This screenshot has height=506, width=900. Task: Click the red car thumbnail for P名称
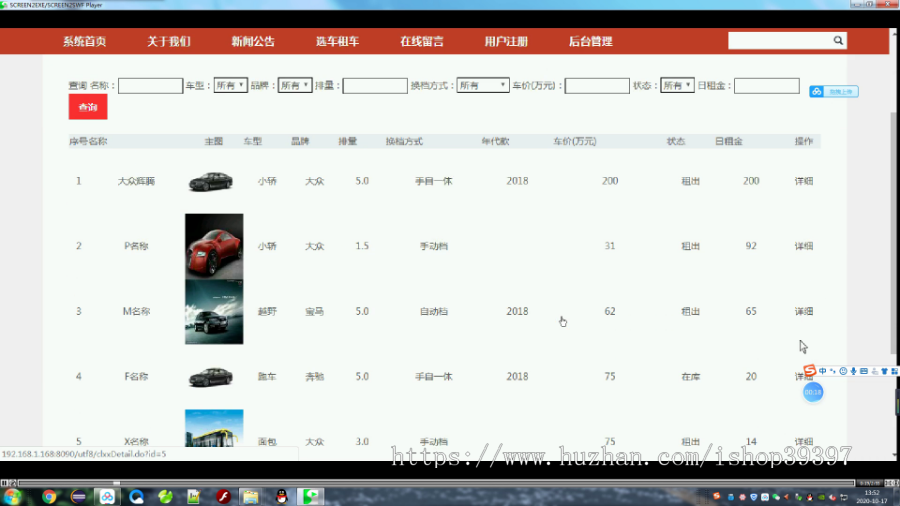pos(214,247)
